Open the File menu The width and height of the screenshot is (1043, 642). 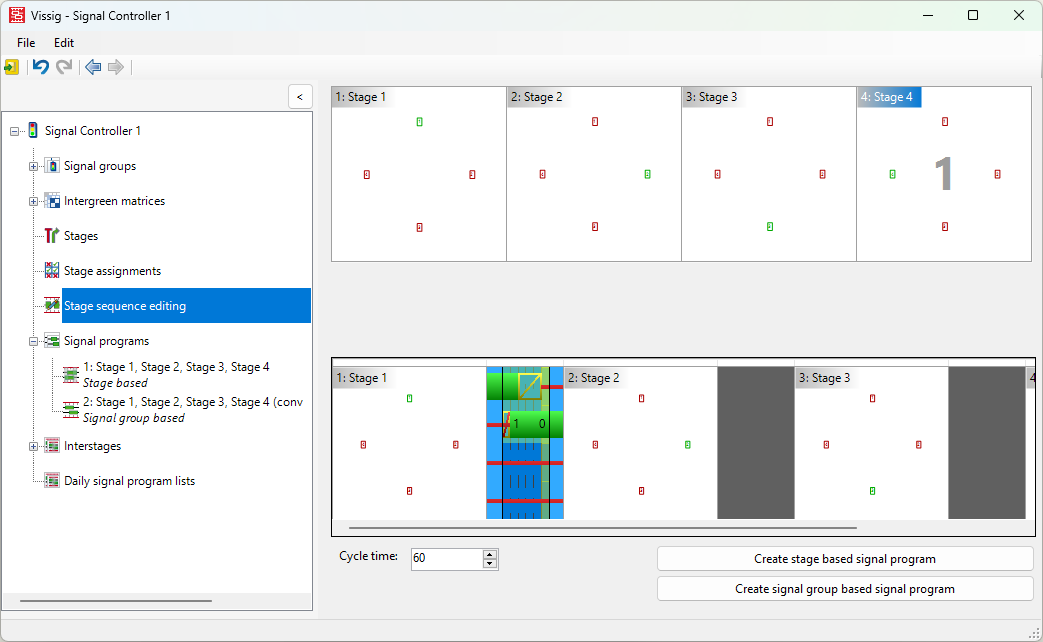click(26, 43)
